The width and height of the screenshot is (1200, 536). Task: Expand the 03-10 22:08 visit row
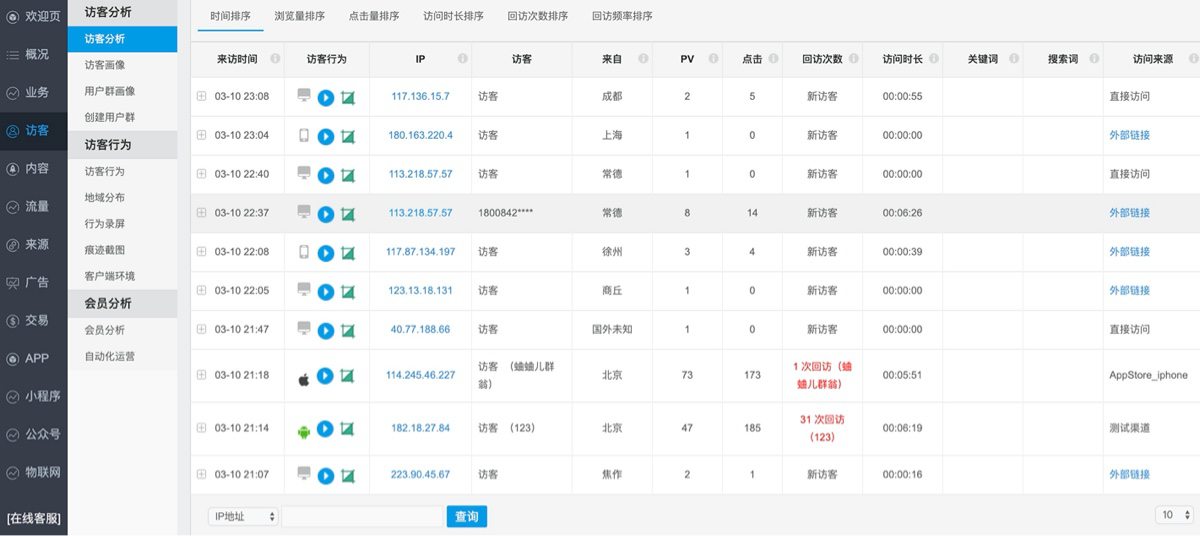tap(201, 252)
